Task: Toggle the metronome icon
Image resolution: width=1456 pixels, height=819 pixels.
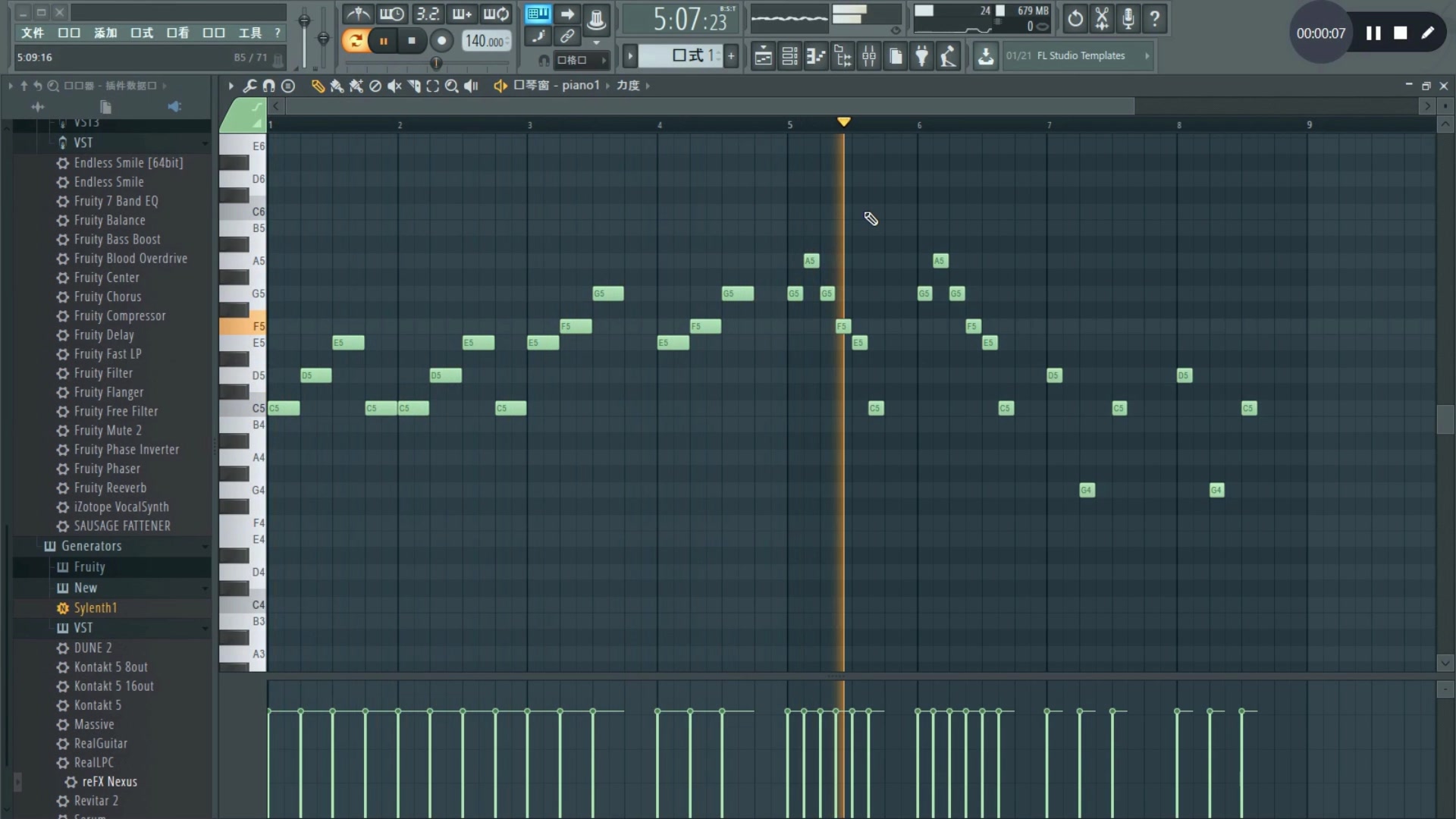Action: [357, 14]
